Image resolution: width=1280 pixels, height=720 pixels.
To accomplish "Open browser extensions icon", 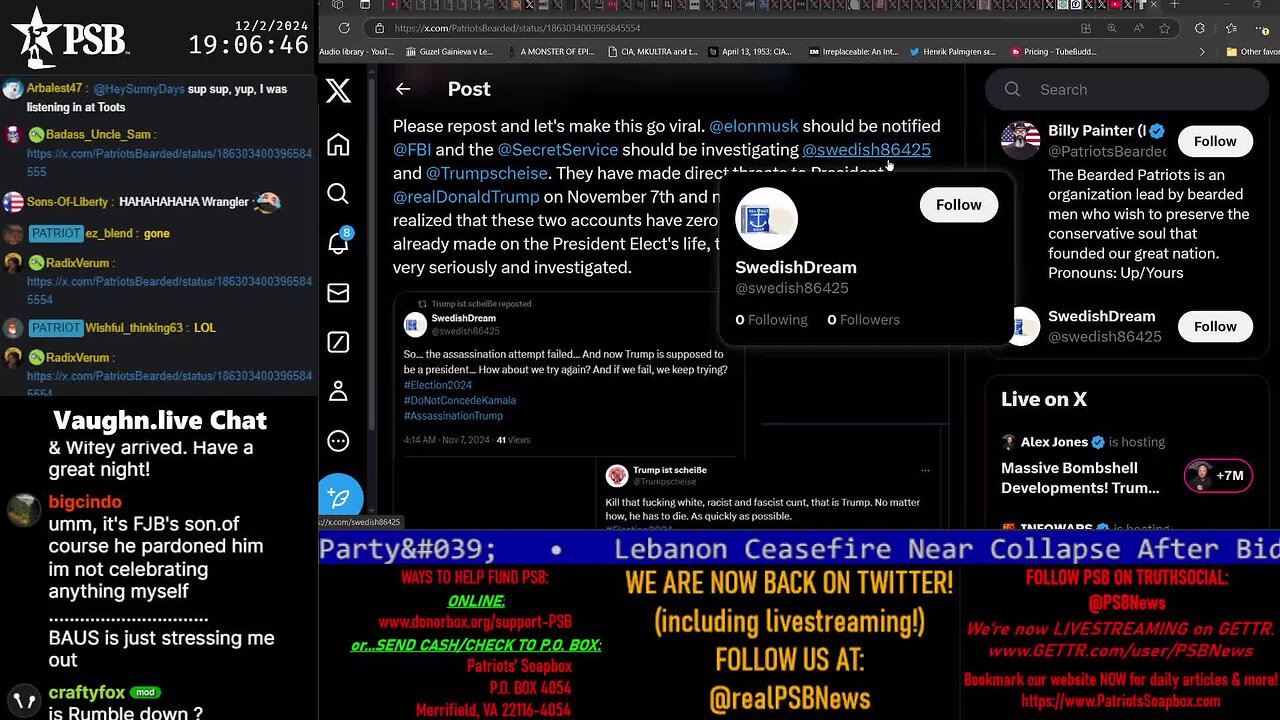I will (x=1200, y=28).
